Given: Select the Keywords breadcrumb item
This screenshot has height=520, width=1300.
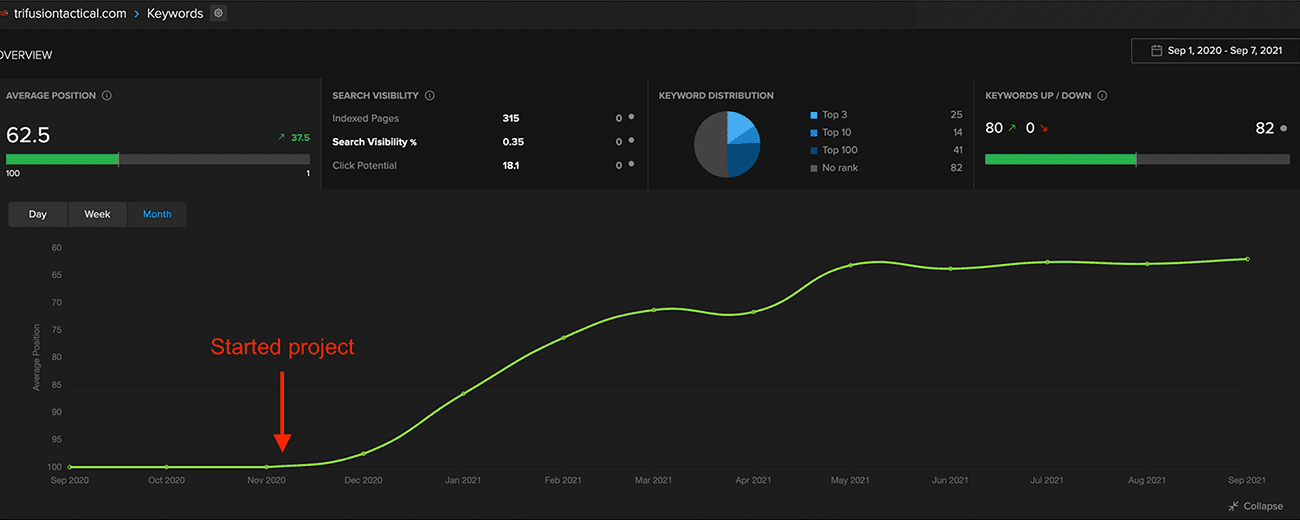Looking at the screenshot, I should [x=175, y=14].
